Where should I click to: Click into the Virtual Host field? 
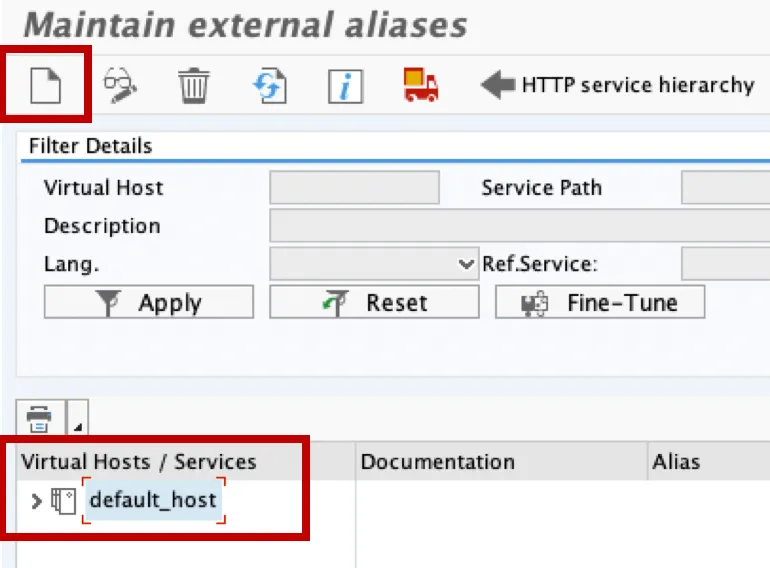pyautogui.click(x=354, y=188)
